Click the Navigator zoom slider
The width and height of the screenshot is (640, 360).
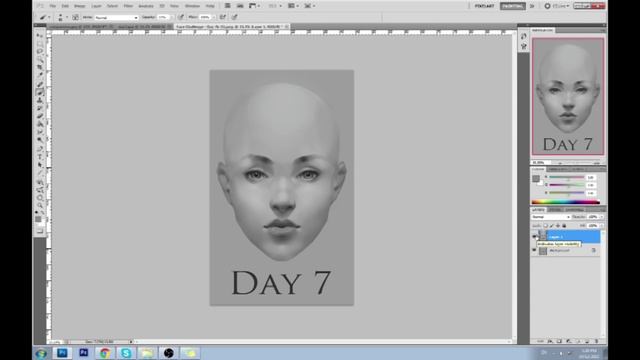click(575, 162)
